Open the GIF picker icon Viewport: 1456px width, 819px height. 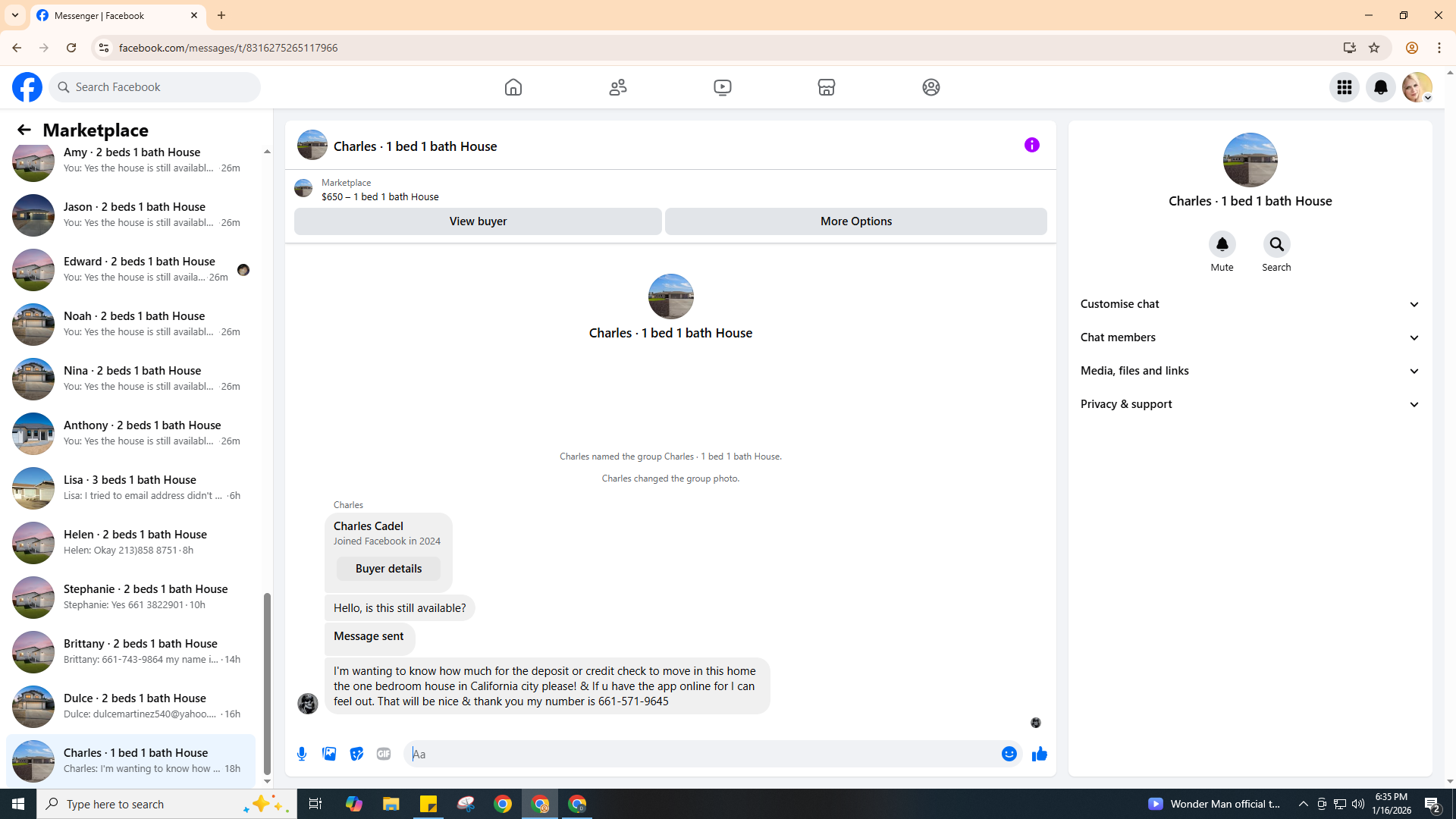tap(384, 754)
